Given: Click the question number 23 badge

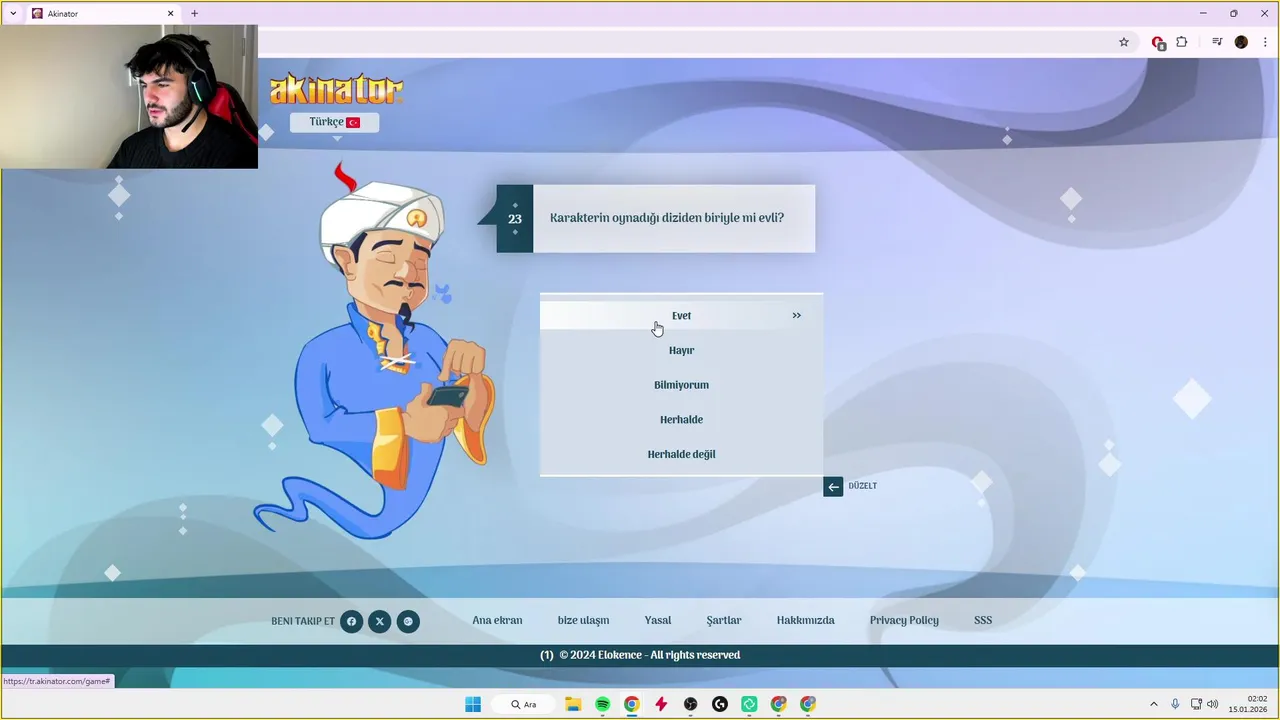Looking at the screenshot, I should click(514, 218).
